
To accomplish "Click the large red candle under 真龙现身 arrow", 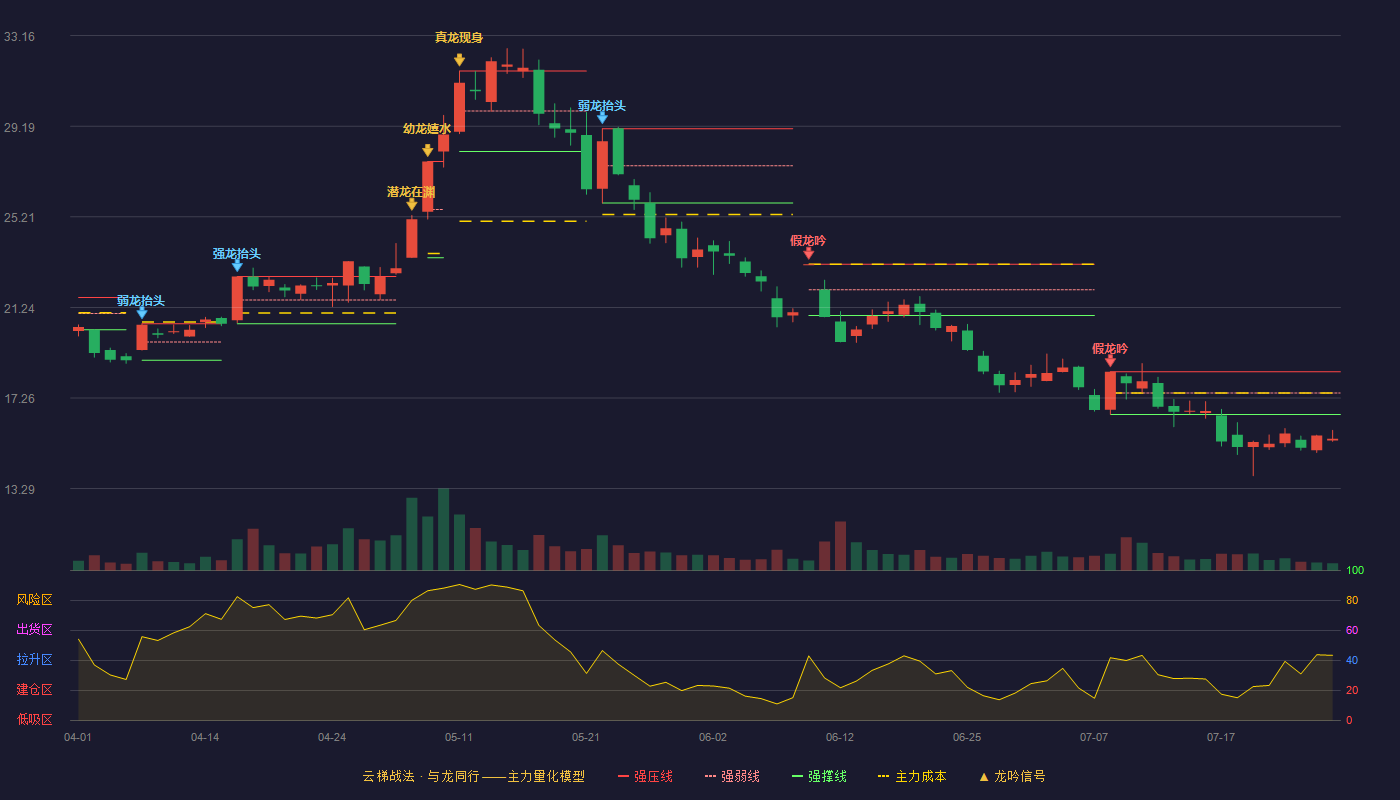I will click(x=459, y=107).
